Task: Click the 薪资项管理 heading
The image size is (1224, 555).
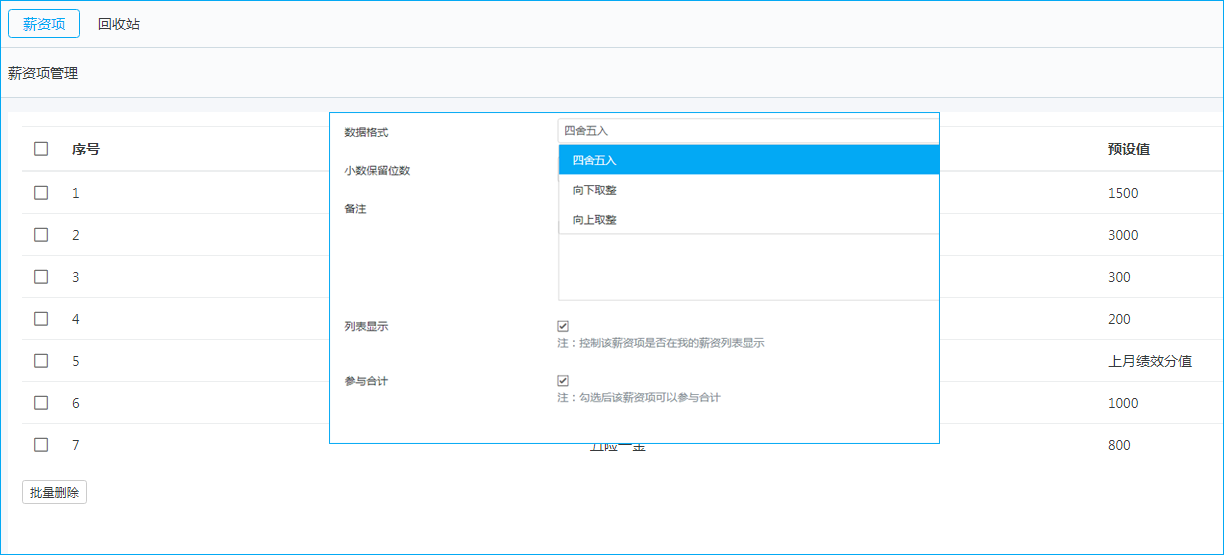Action: coord(43,73)
